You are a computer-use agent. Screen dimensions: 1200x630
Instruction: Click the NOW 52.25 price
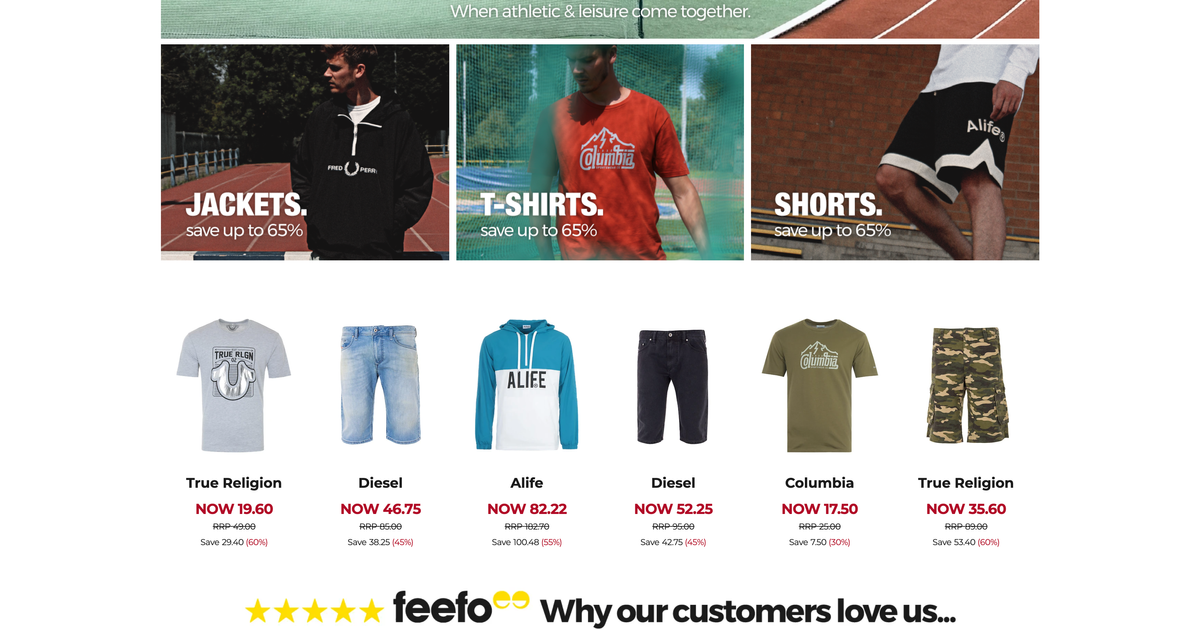pos(673,509)
